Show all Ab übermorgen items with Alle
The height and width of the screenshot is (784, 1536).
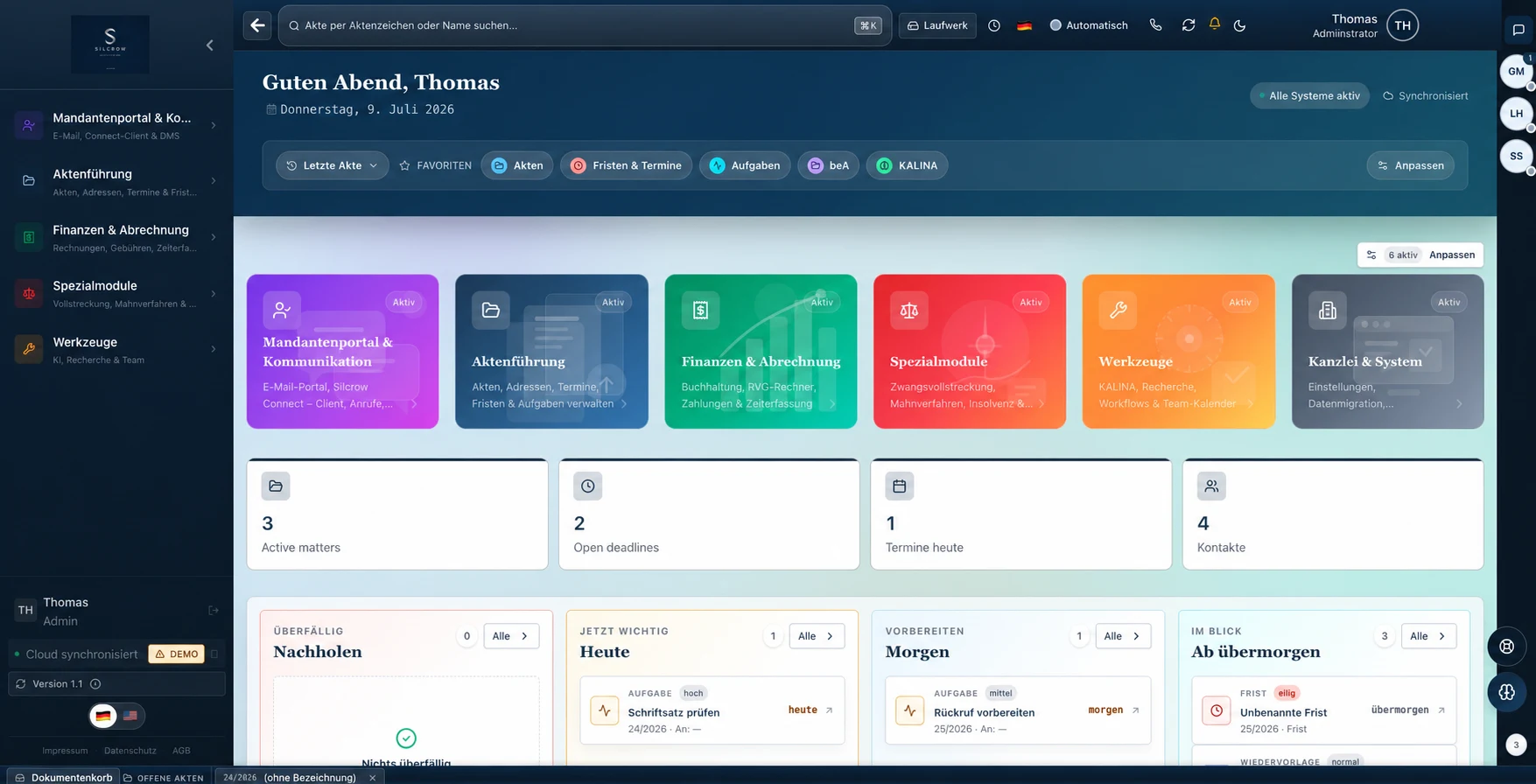[x=1428, y=636]
